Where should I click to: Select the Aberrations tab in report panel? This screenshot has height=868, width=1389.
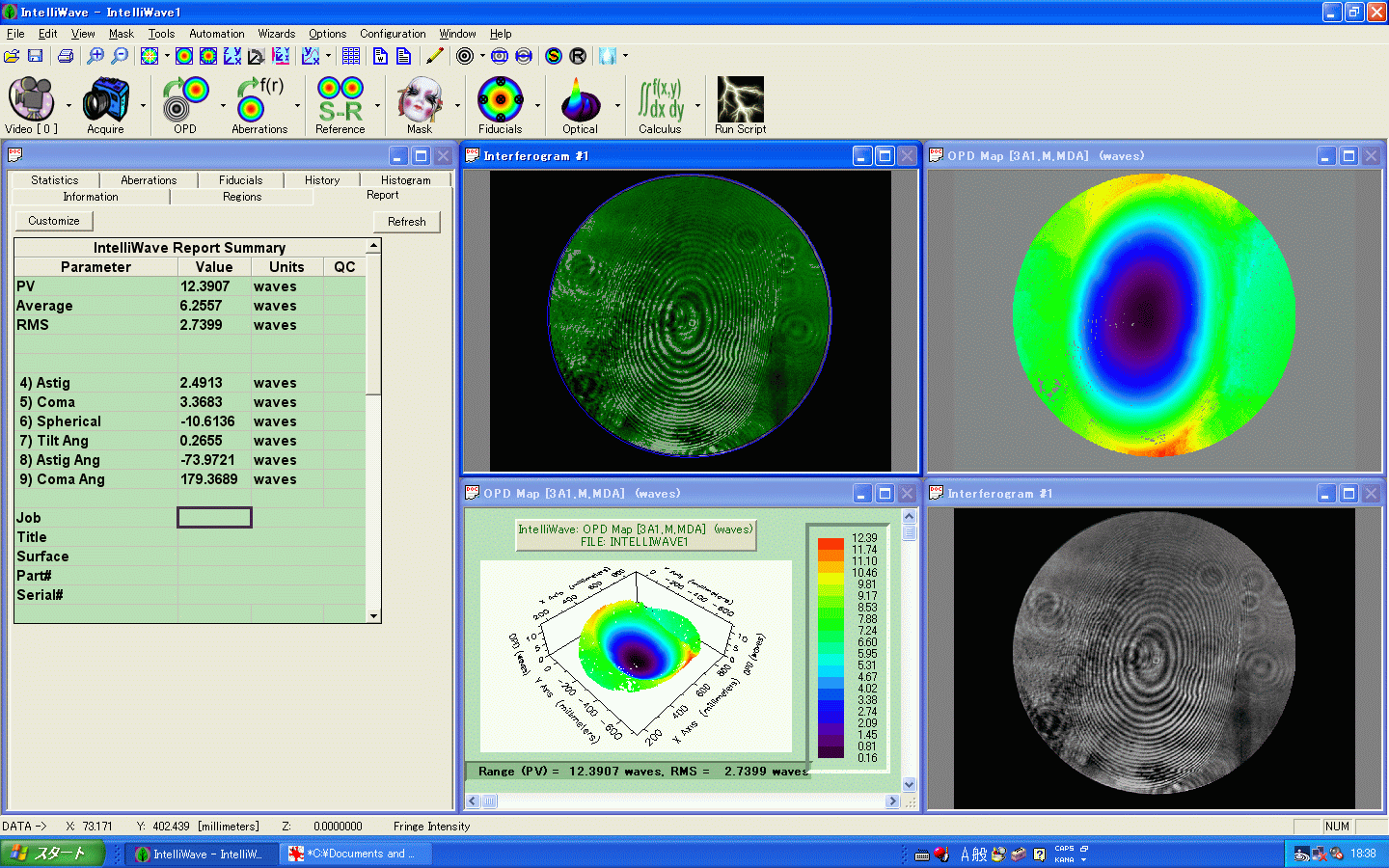click(x=149, y=180)
